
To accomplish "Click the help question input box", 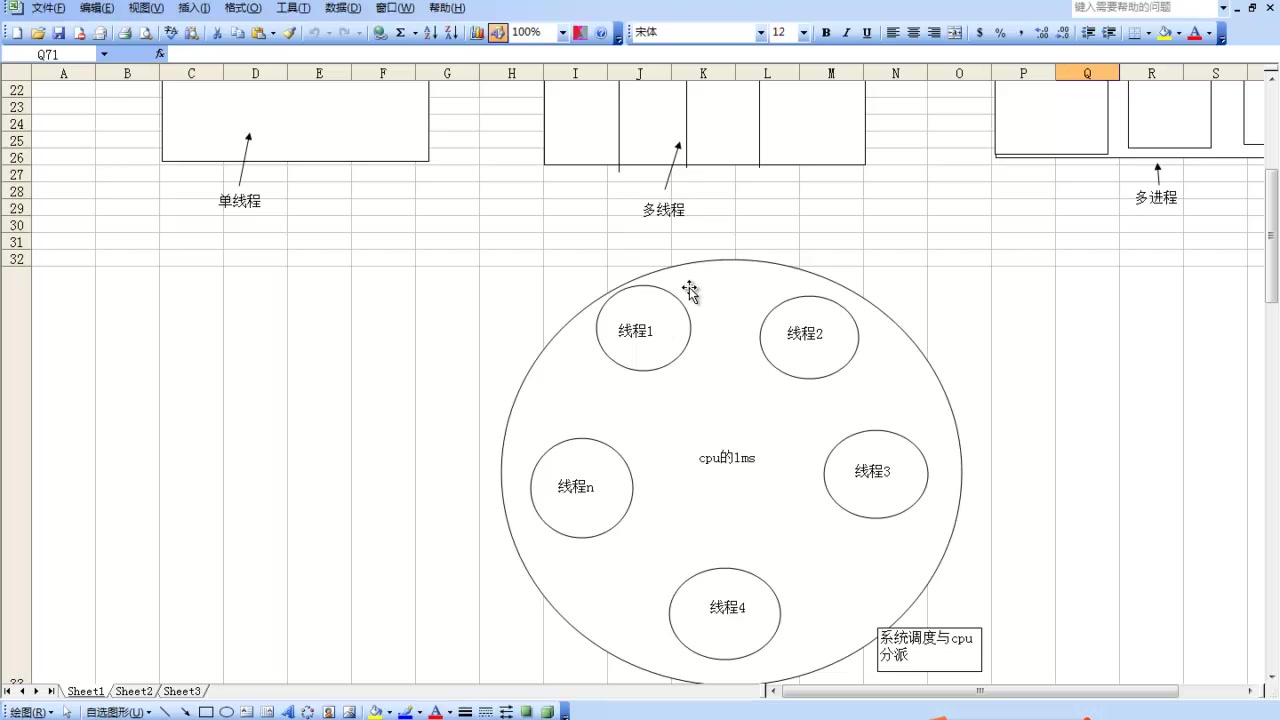I will tap(1143, 8).
